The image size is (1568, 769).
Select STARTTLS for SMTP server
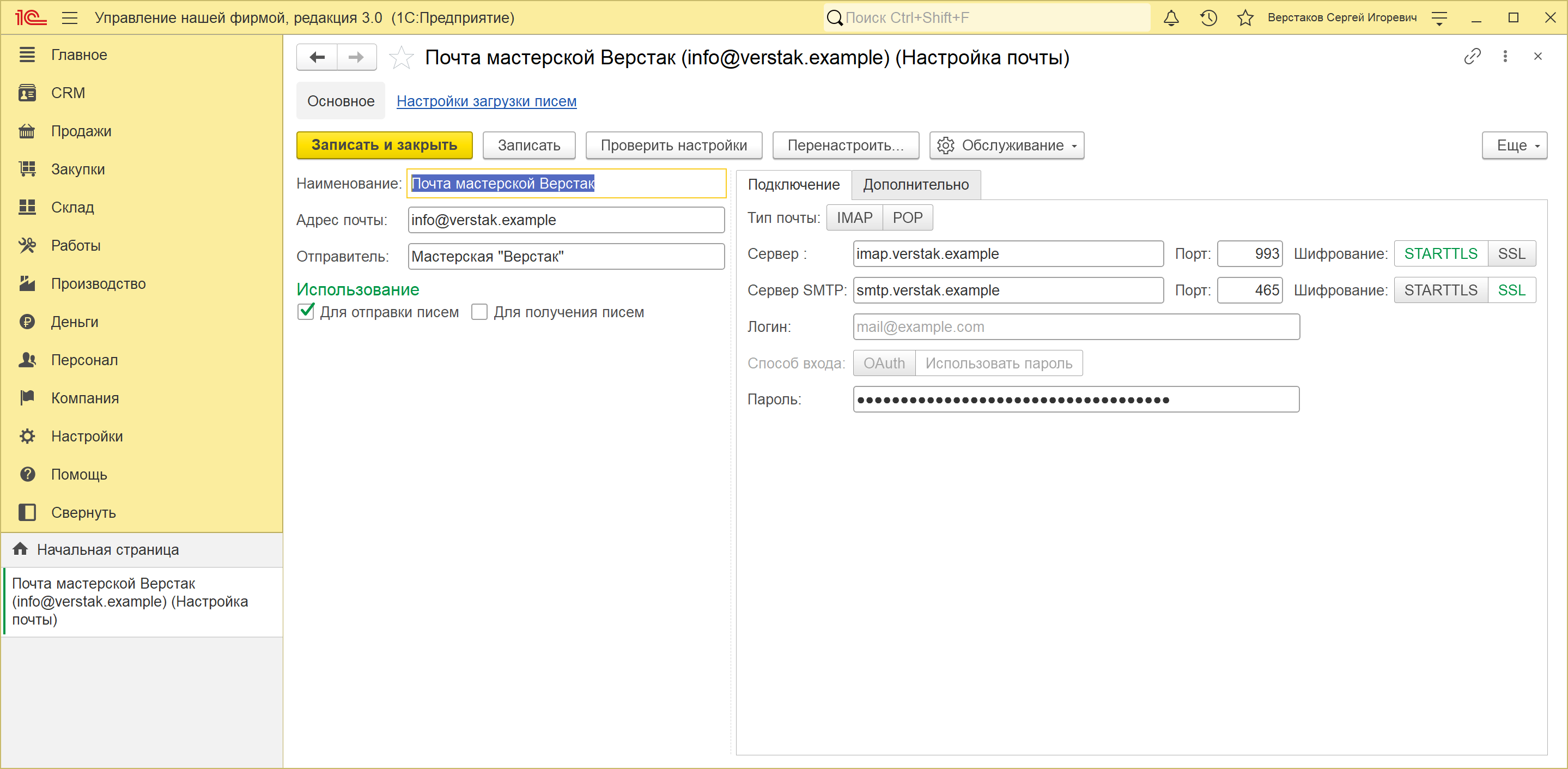pos(1441,290)
